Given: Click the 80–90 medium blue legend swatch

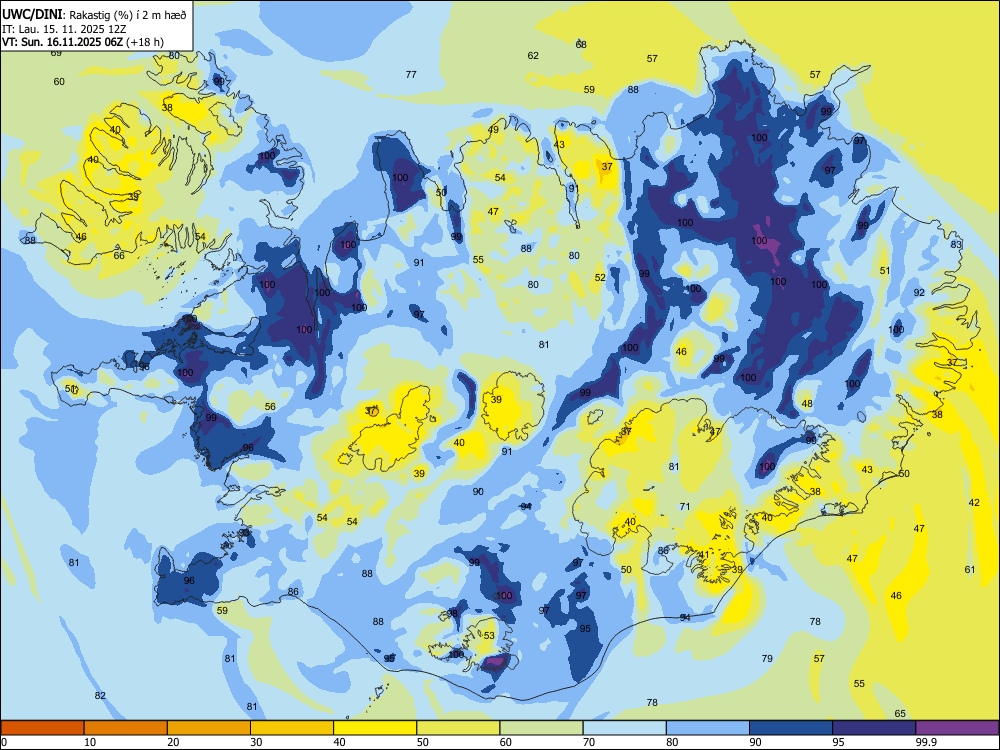Looking at the screenshot, I should click(707, 728).
